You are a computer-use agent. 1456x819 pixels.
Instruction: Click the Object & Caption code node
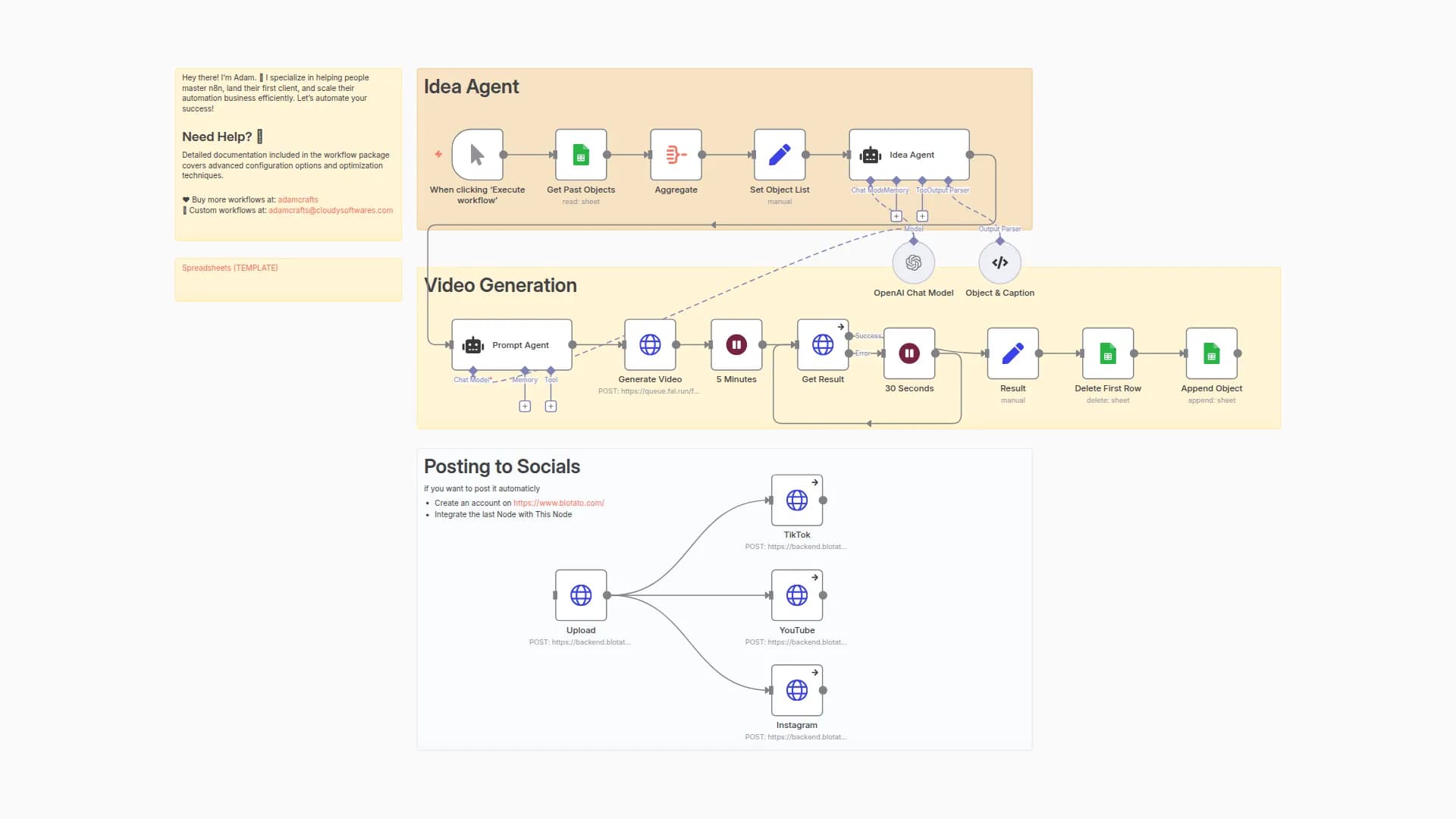click(x=999, y=262)
